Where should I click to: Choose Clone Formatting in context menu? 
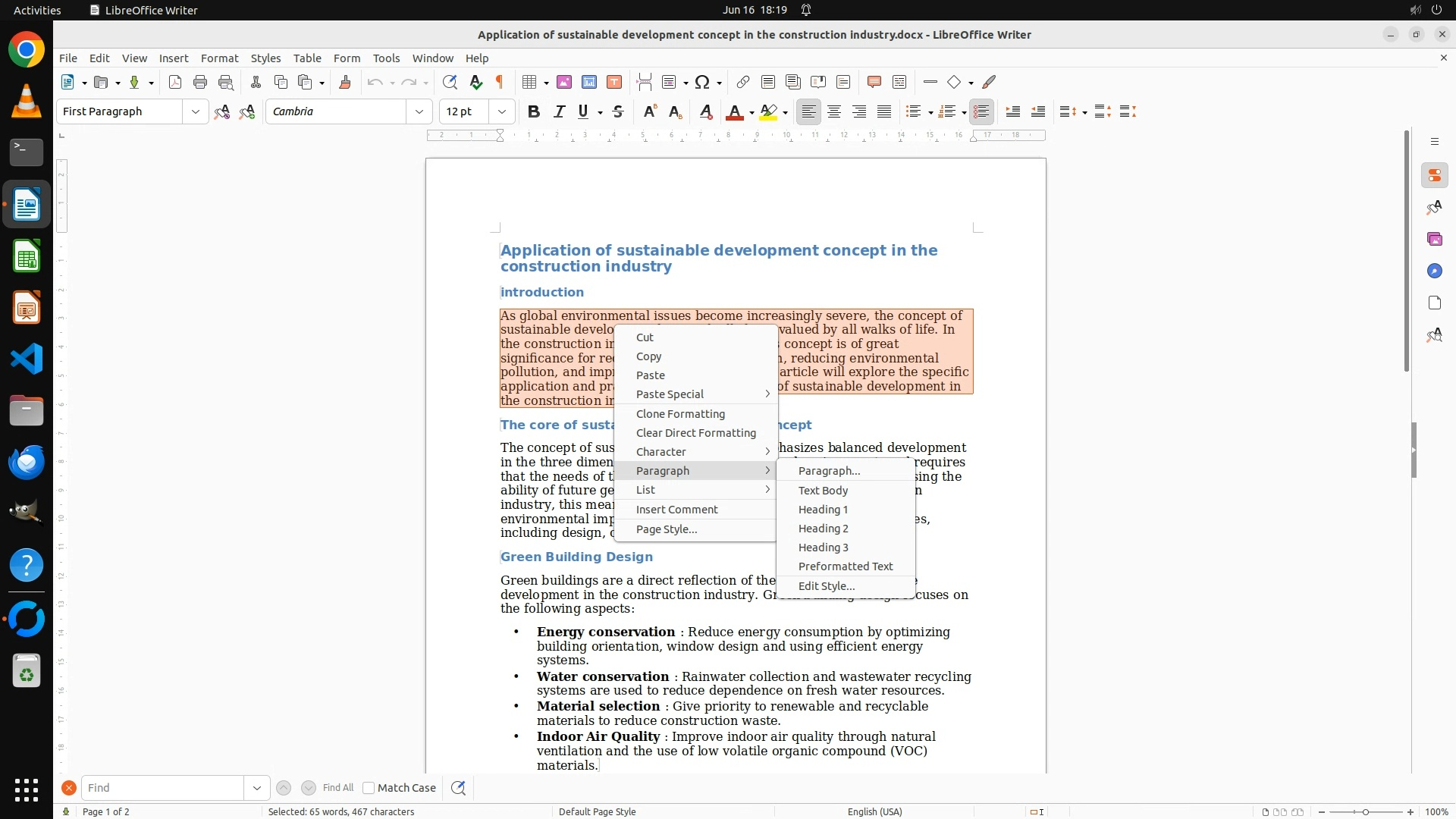pos(680,414)
